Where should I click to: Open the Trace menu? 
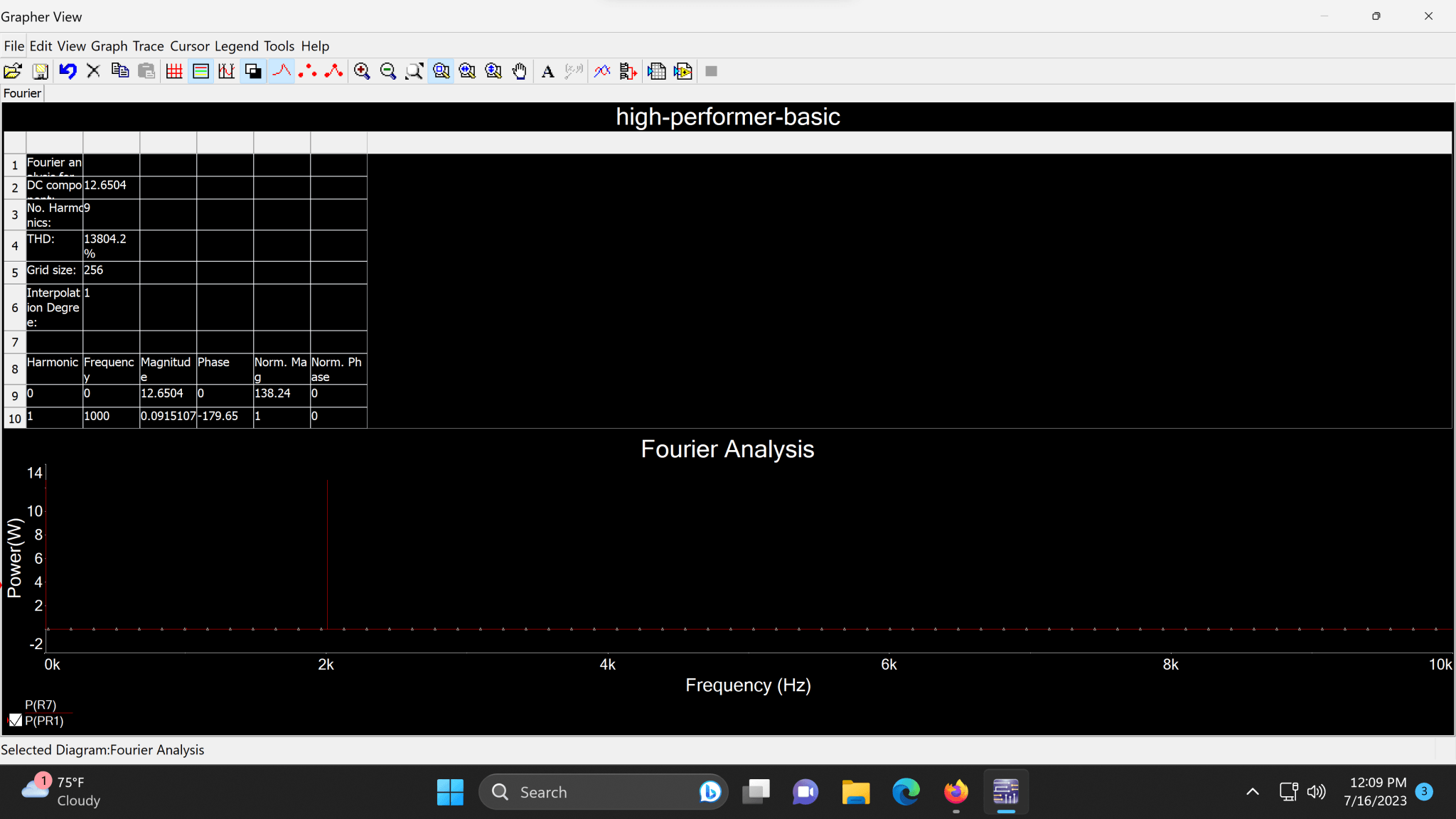[x=148, y=46]
